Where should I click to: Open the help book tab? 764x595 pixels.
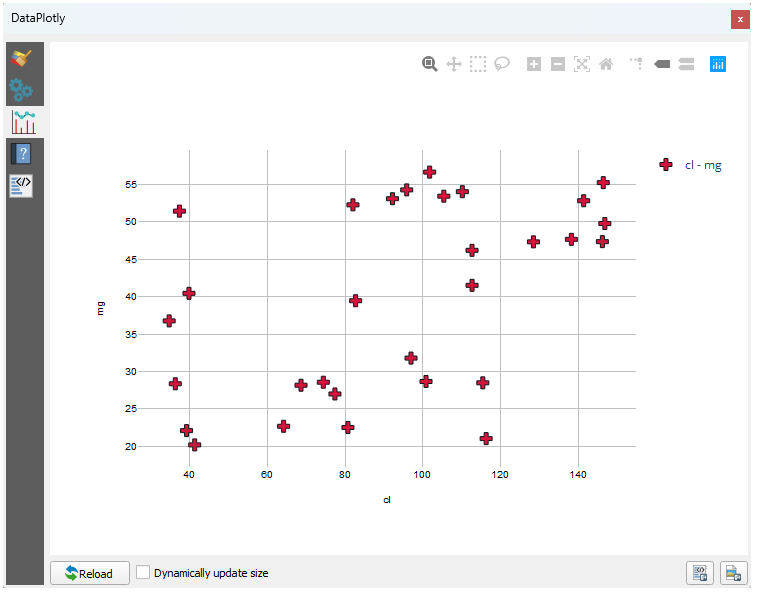22,154
